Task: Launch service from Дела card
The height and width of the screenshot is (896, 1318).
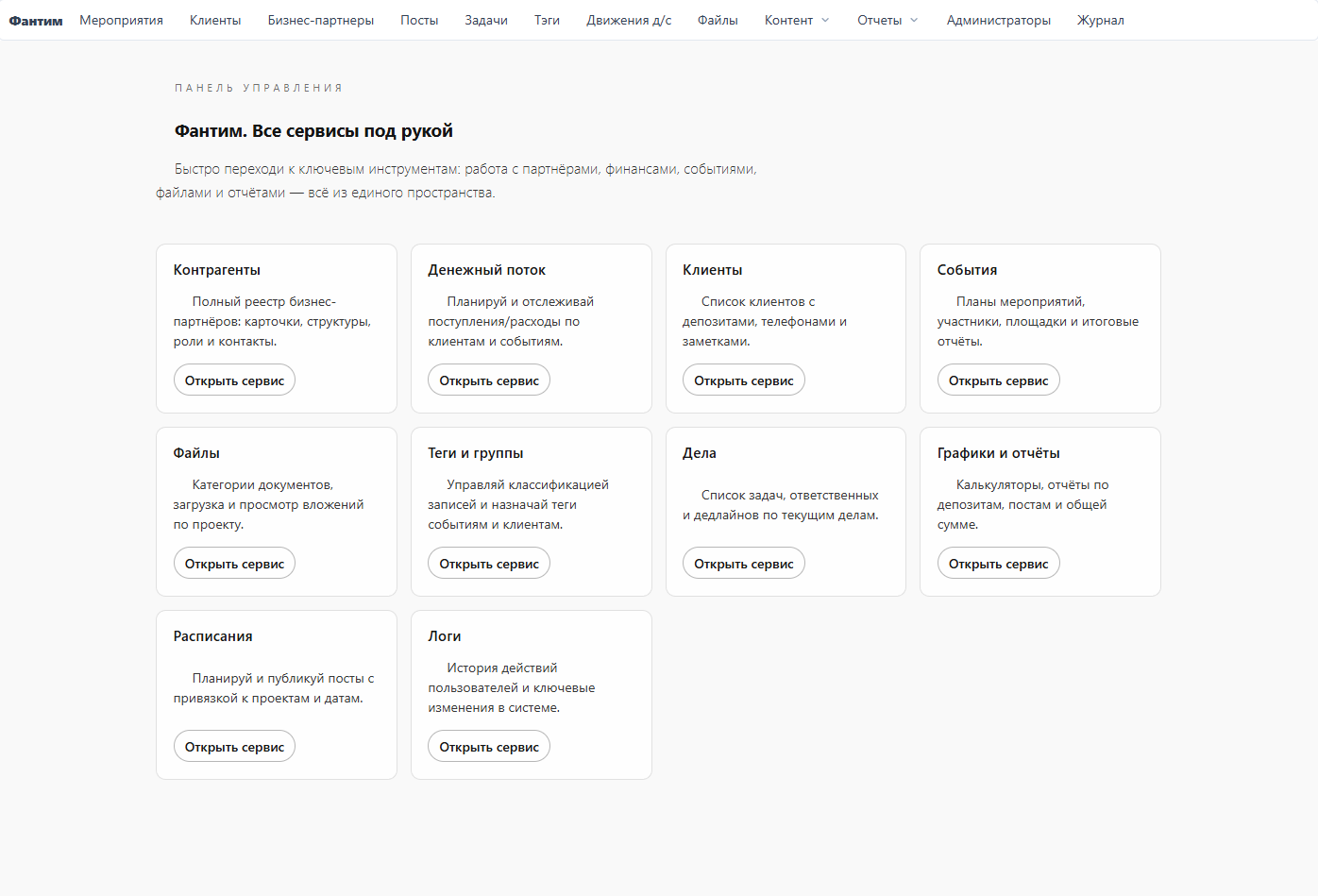Action: tap(743, 564)
